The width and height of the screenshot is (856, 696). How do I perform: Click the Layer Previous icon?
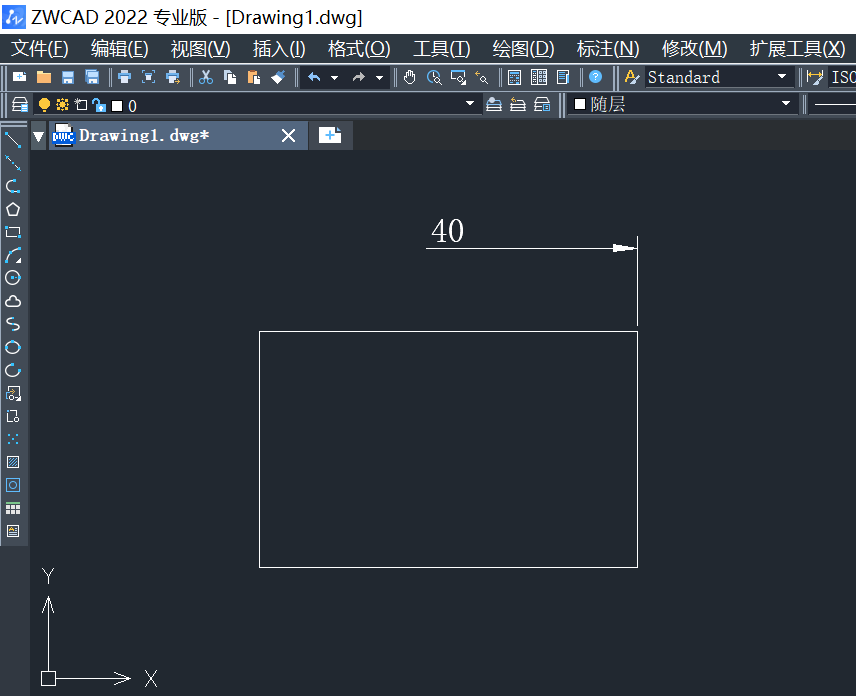[518, 104]
